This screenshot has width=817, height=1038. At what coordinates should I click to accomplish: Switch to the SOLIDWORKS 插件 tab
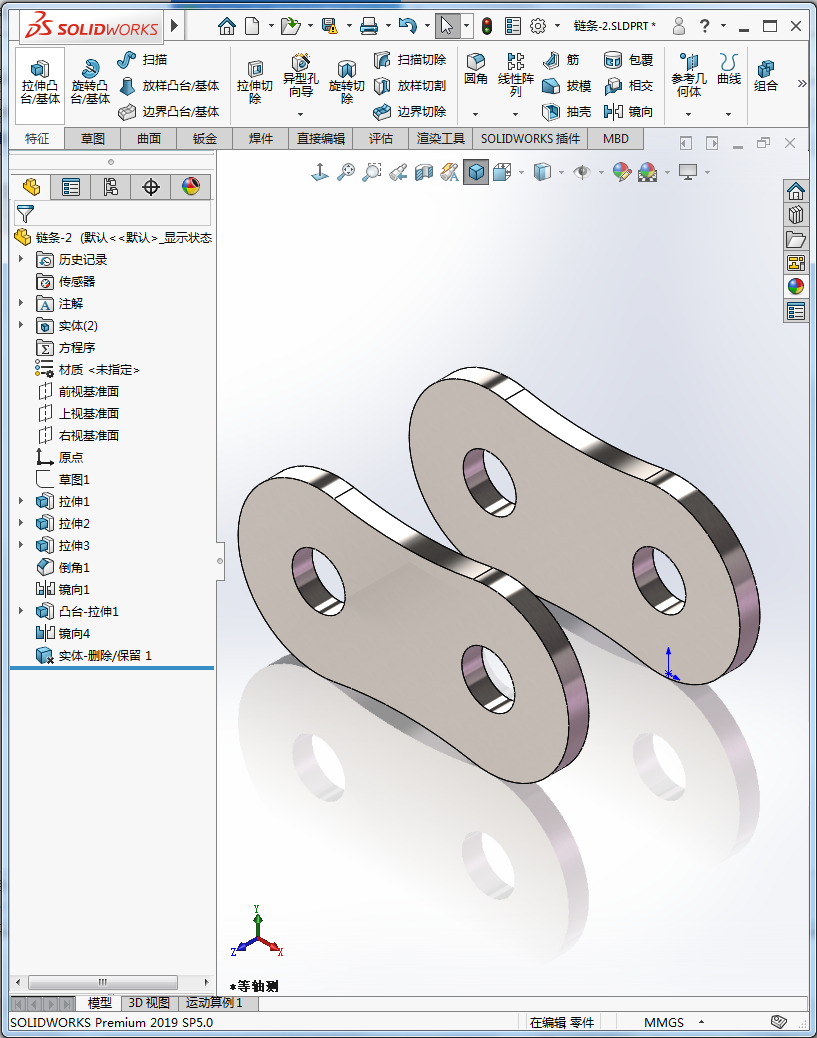tap(530, 138)
